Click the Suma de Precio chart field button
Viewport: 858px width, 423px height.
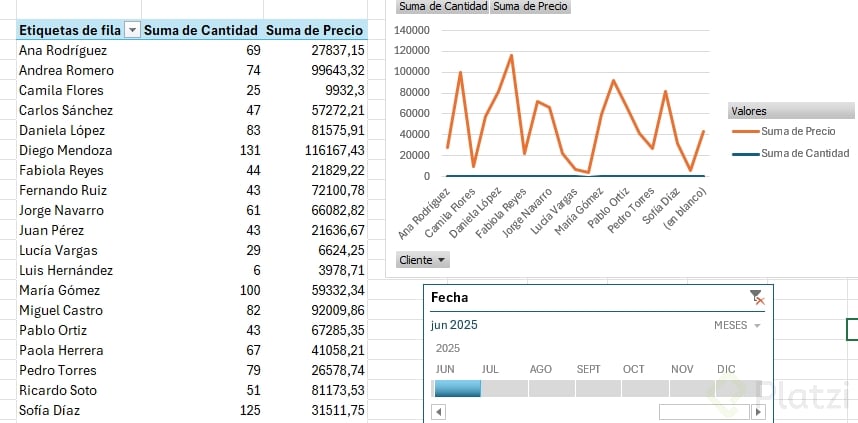point(531,6)
